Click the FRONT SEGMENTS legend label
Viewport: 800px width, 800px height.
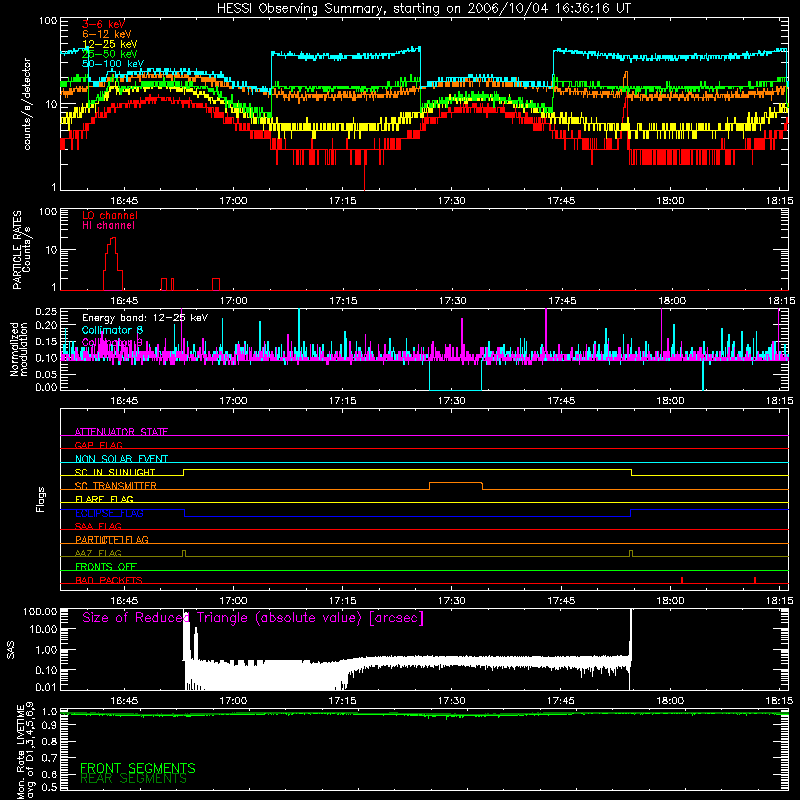coord(138,768)
